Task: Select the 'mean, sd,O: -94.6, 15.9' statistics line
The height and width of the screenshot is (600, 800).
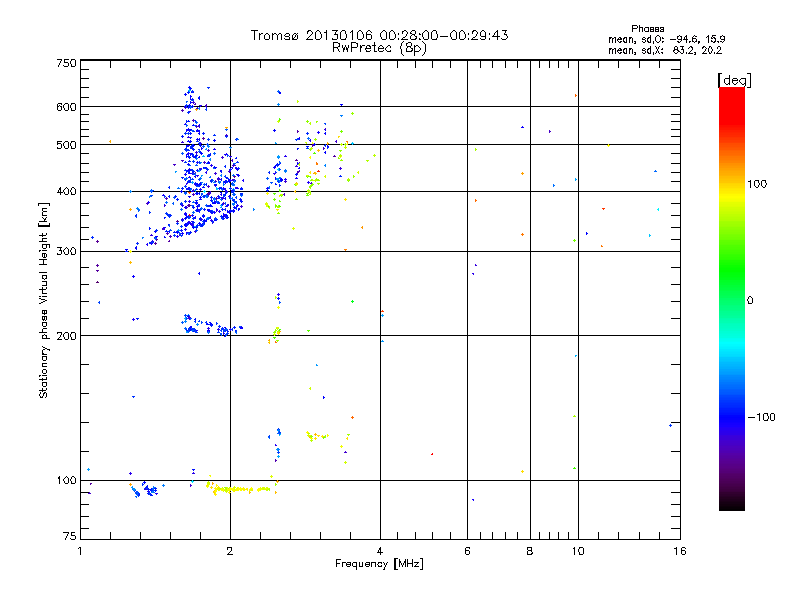Action: click(x=666, y=39)
